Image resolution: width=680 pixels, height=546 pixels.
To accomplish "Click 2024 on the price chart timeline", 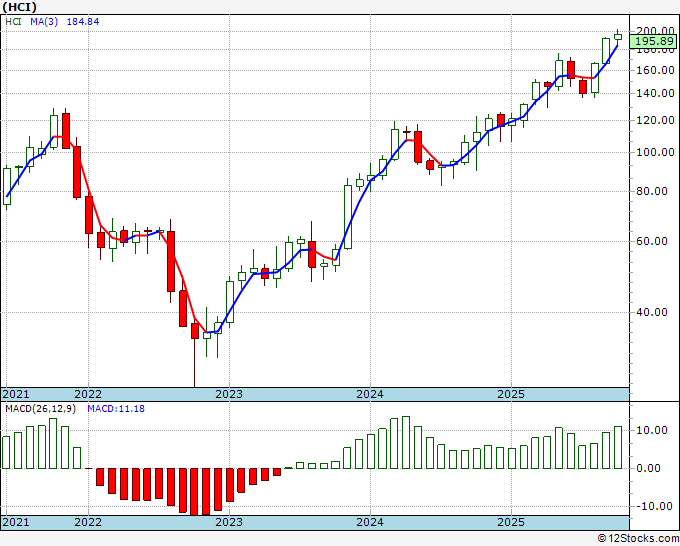I will (x=370, y=394).
